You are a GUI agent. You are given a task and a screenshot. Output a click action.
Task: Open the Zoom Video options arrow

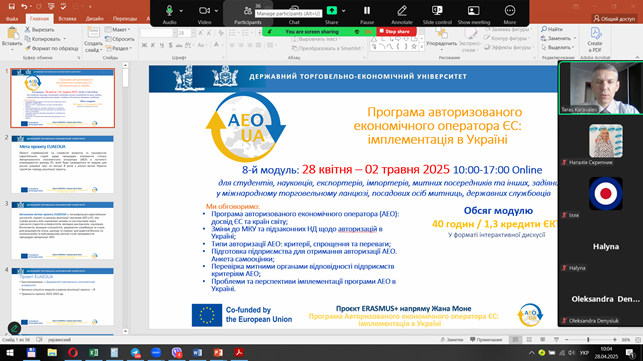coord(216,11)
